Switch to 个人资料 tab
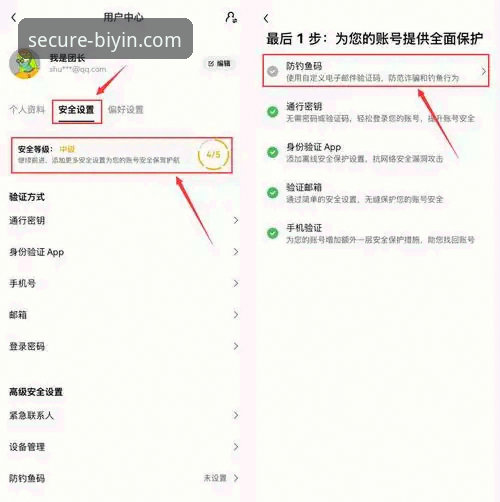 (27, 109)
